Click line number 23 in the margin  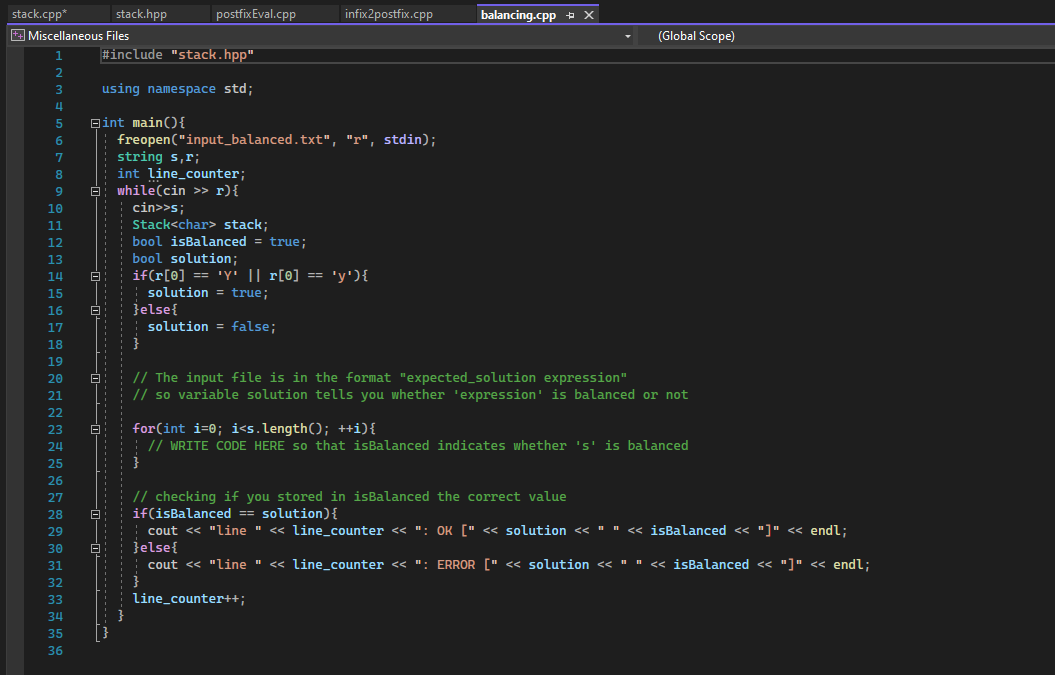pyautogui.click(x=55, y=428)
